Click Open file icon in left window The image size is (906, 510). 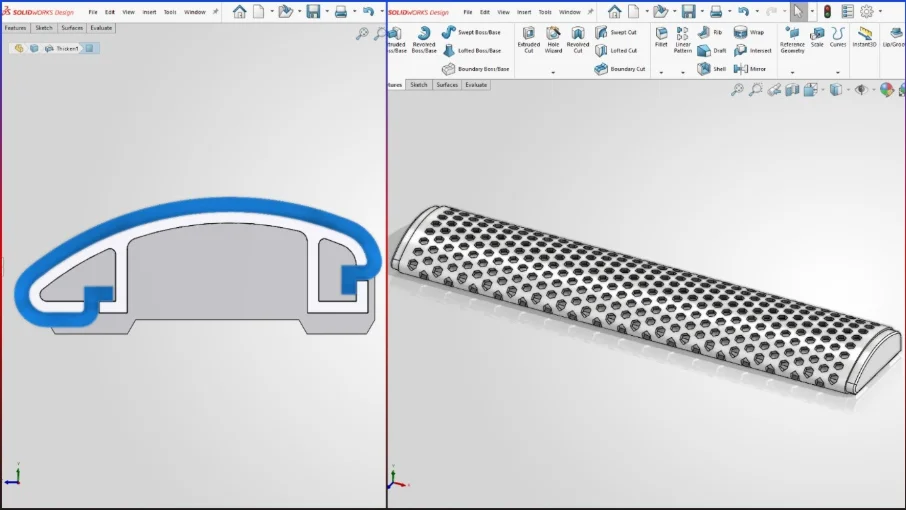284,12
